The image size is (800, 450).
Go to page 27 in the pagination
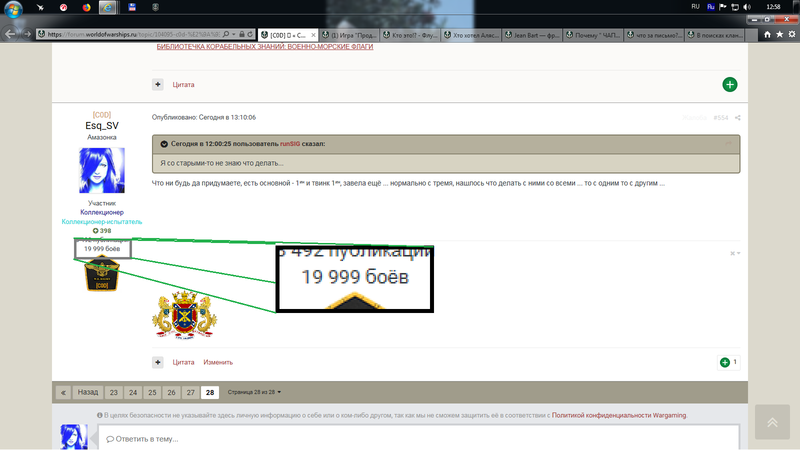tap(190, 393)
